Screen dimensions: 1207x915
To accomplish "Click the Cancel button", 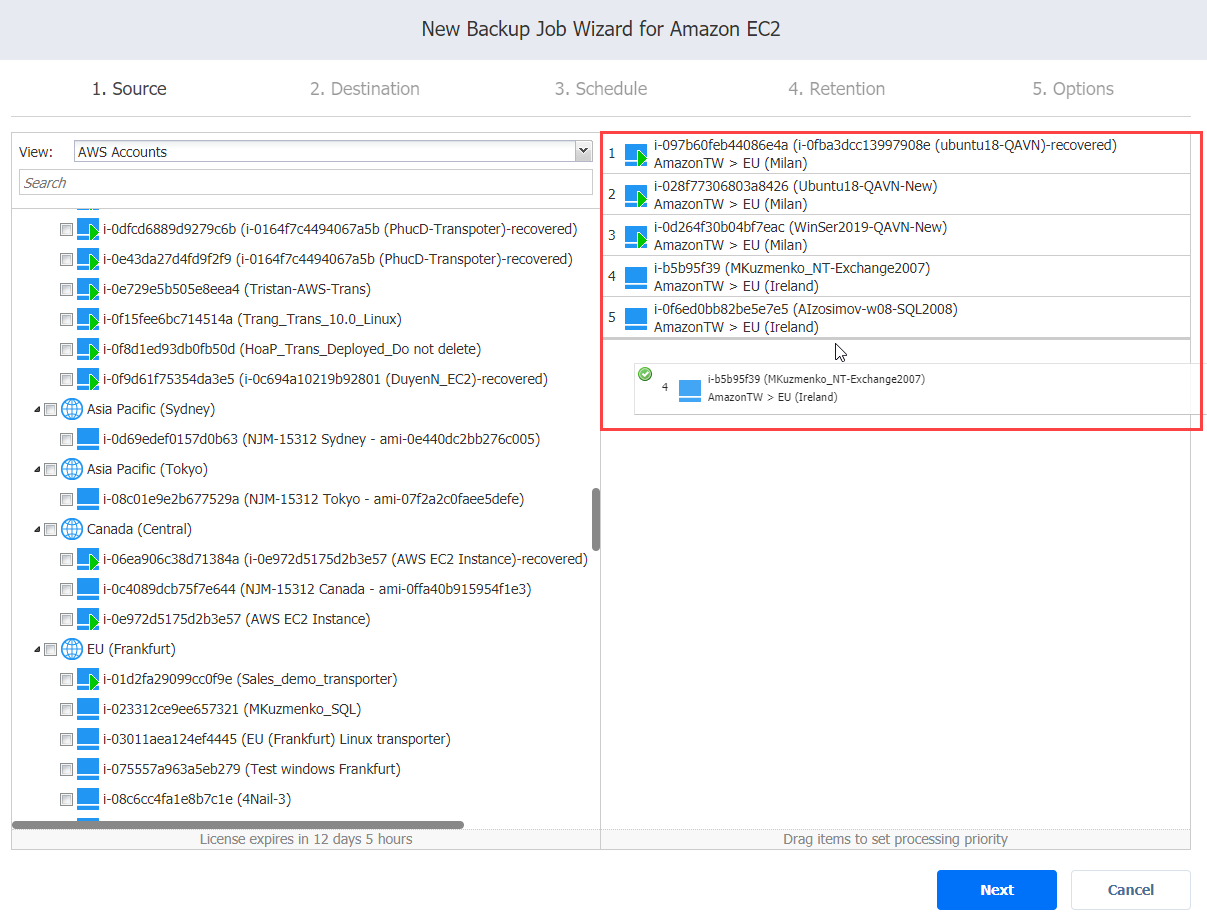I will (x=1131, y=890).
